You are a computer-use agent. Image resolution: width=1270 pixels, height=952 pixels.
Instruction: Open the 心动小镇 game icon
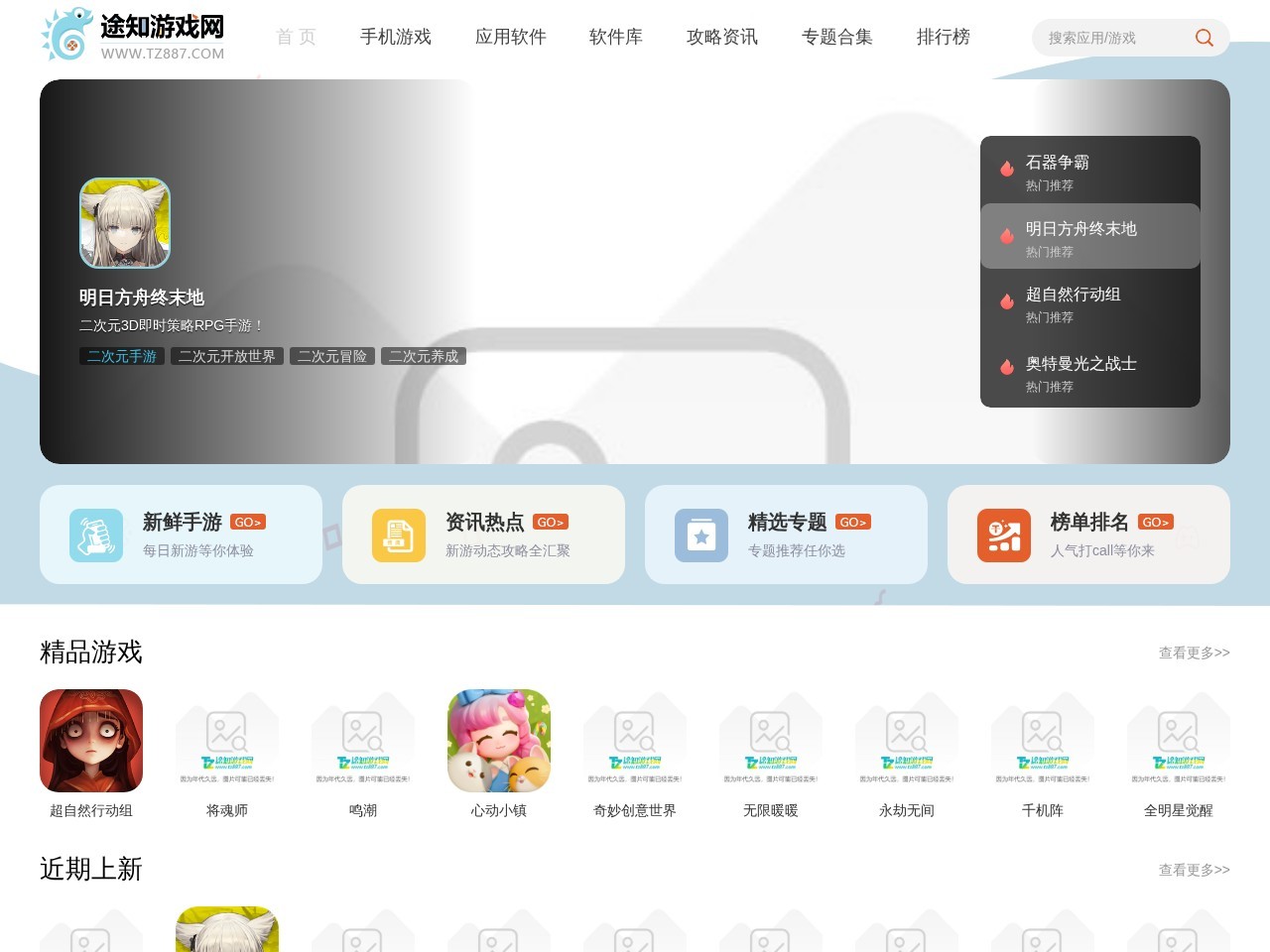pyautogui.click(x=499, y=741)
